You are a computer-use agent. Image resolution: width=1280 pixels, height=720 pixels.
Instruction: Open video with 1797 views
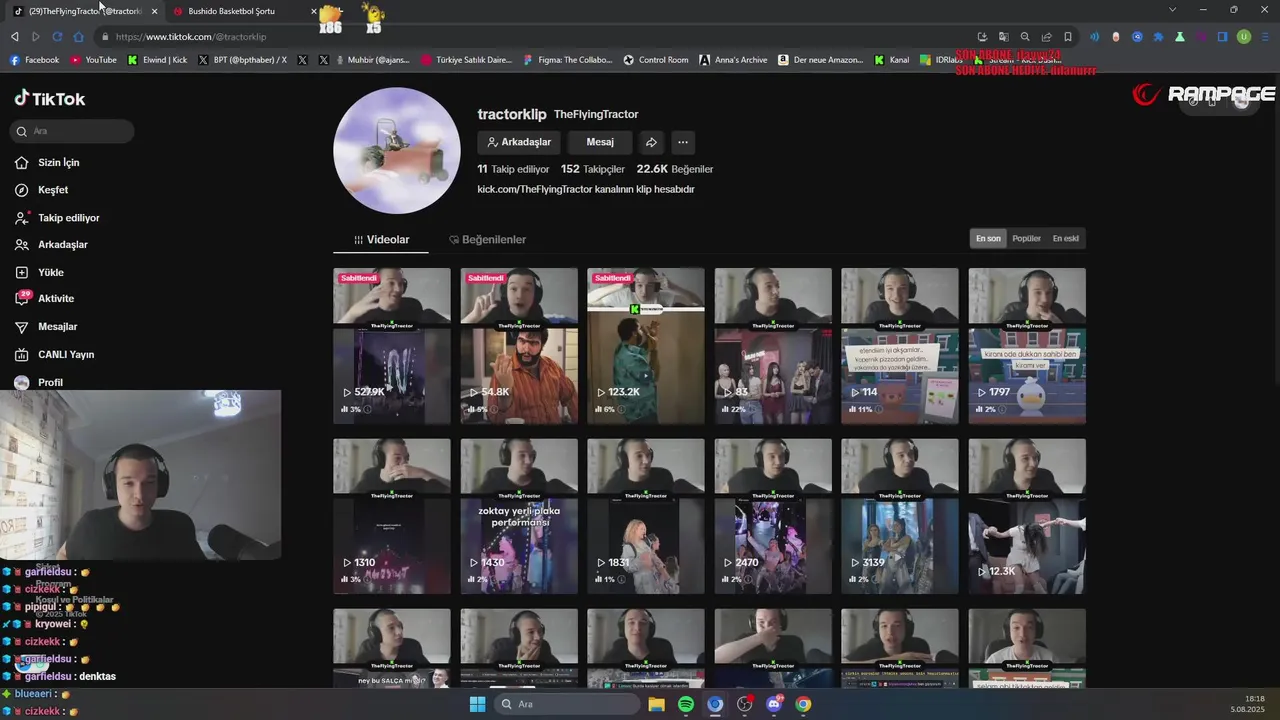point(1027,346)
